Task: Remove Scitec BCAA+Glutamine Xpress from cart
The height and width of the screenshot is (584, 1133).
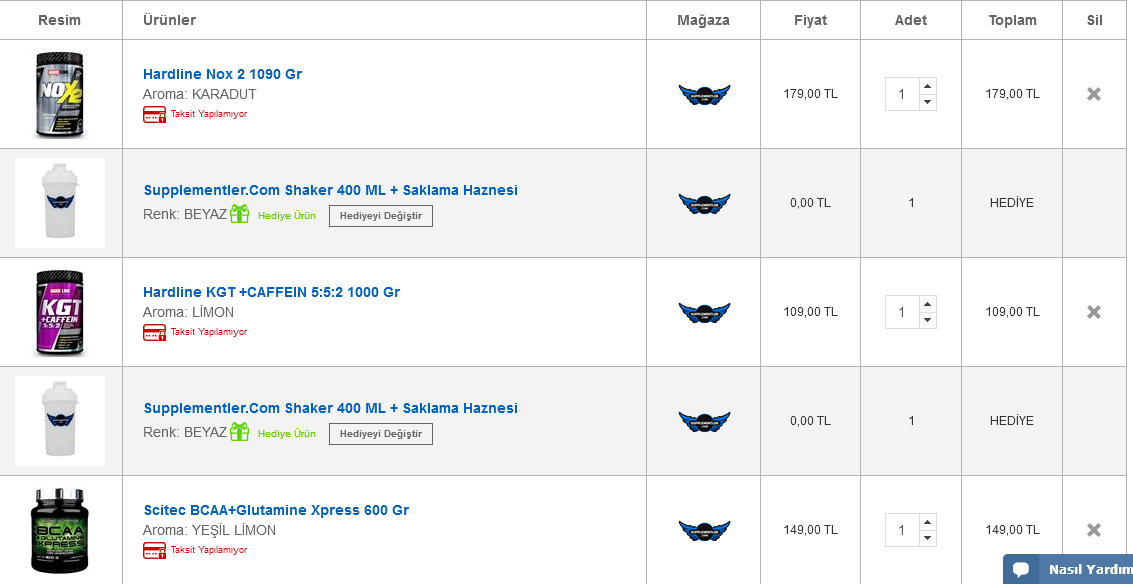Action: (x=1094, y=530)
